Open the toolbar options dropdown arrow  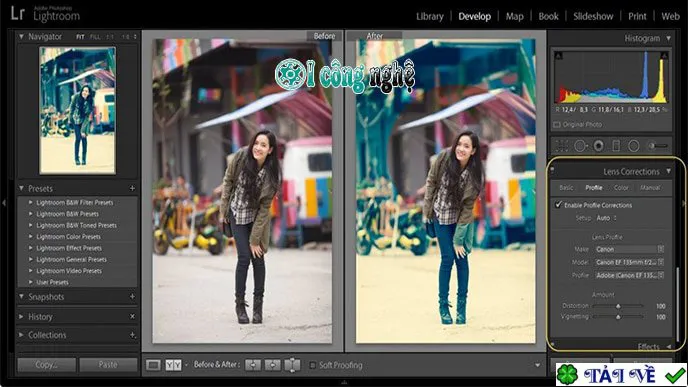[538, 365]
